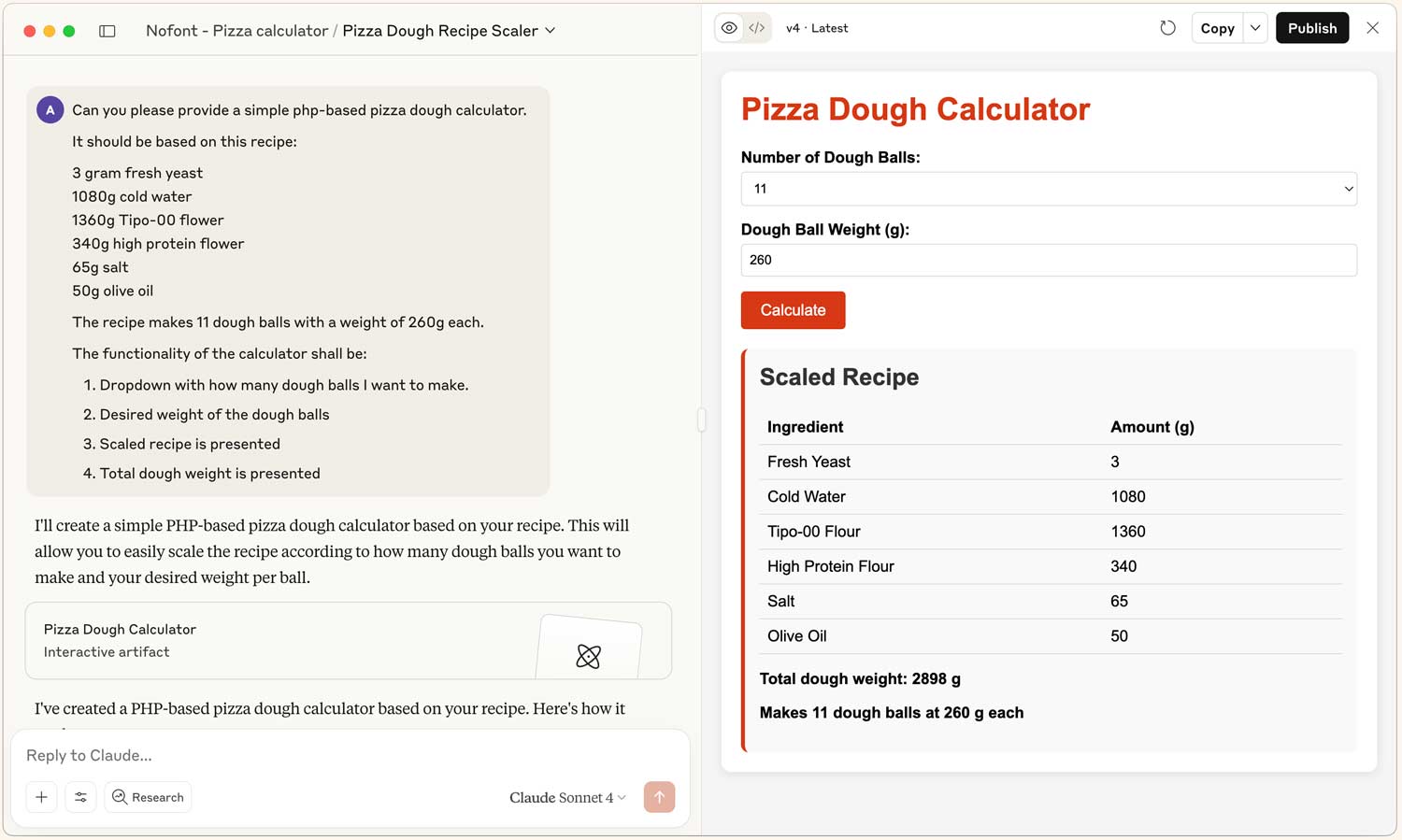
Task: Switch to artifact code view
Action: point(757,28)
